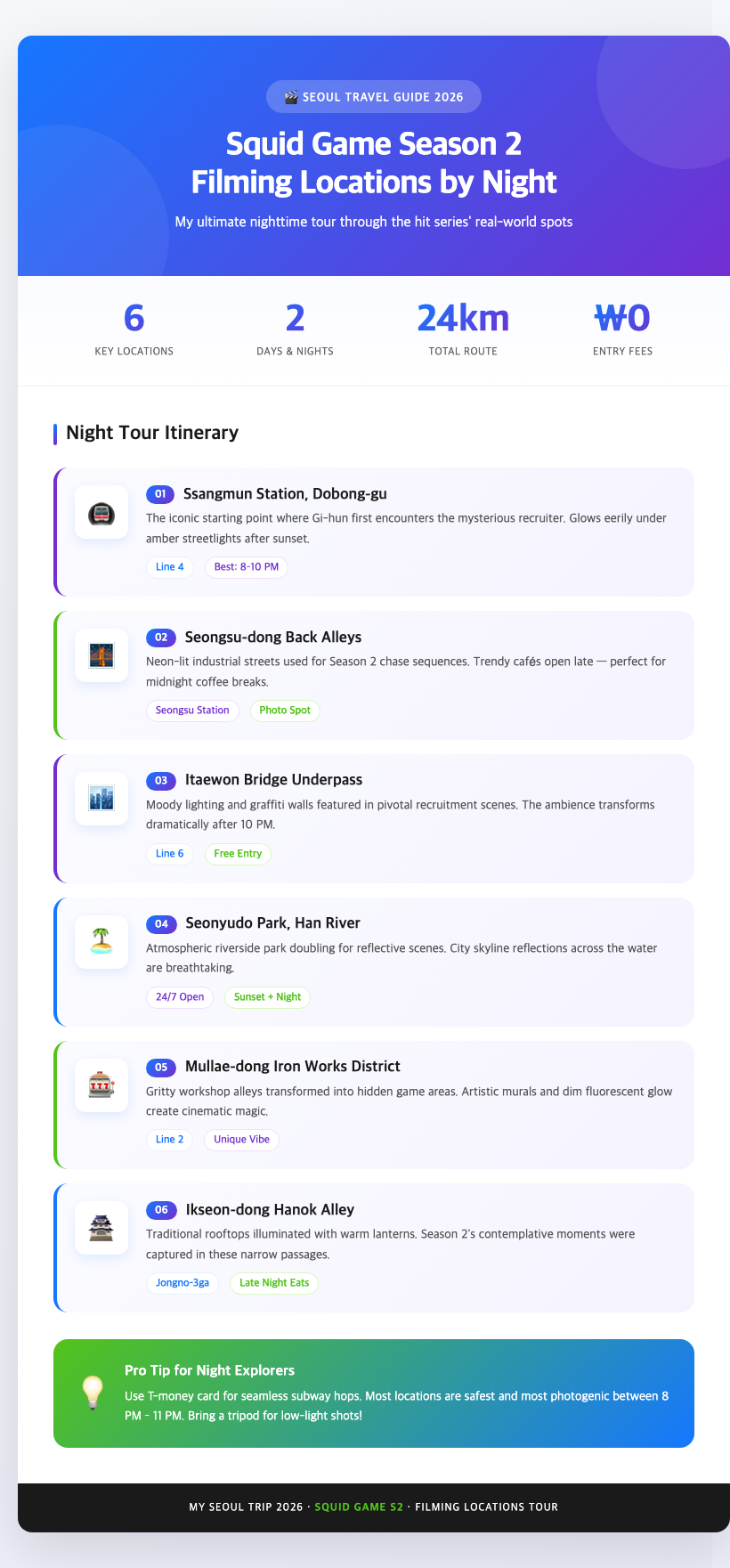Select the Best: 8-10 PM tag
The image size is (730, 1568).
[x=247, y=567]
